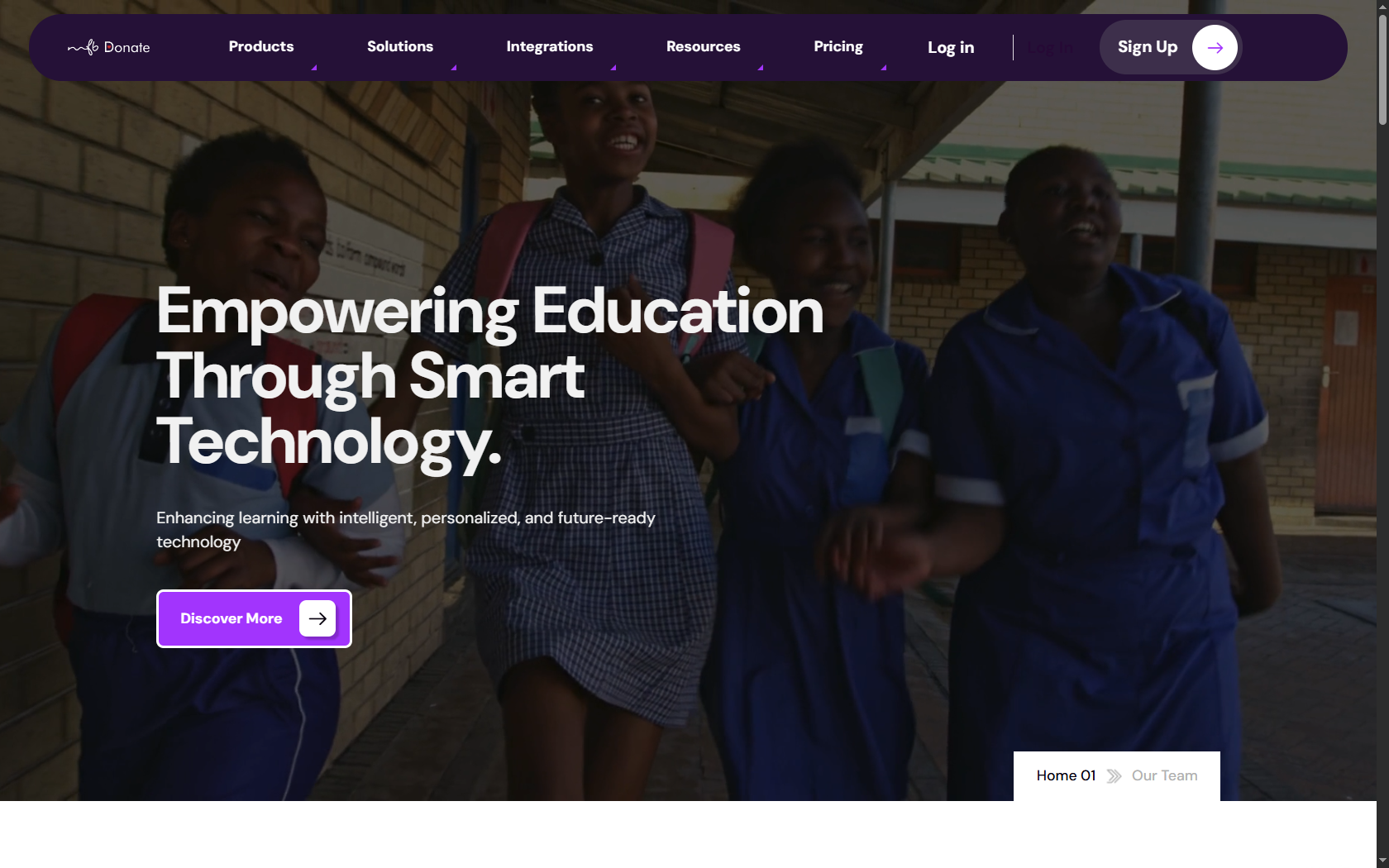Click the vertical page scrollbar thumb

(1382, 69)
